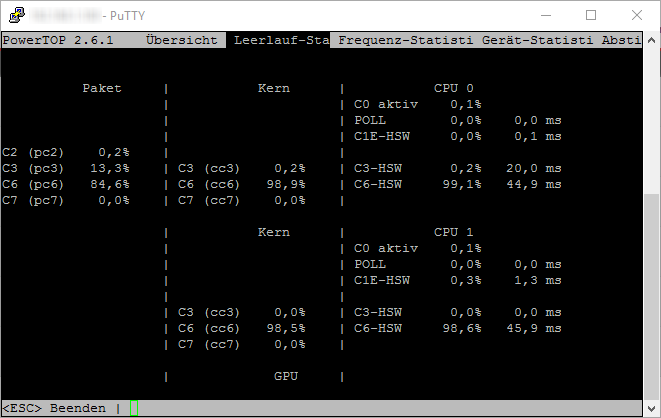This screenshot has width=661, height=418.
Task: Click the CPU 0 header
Action: (454, 88)
